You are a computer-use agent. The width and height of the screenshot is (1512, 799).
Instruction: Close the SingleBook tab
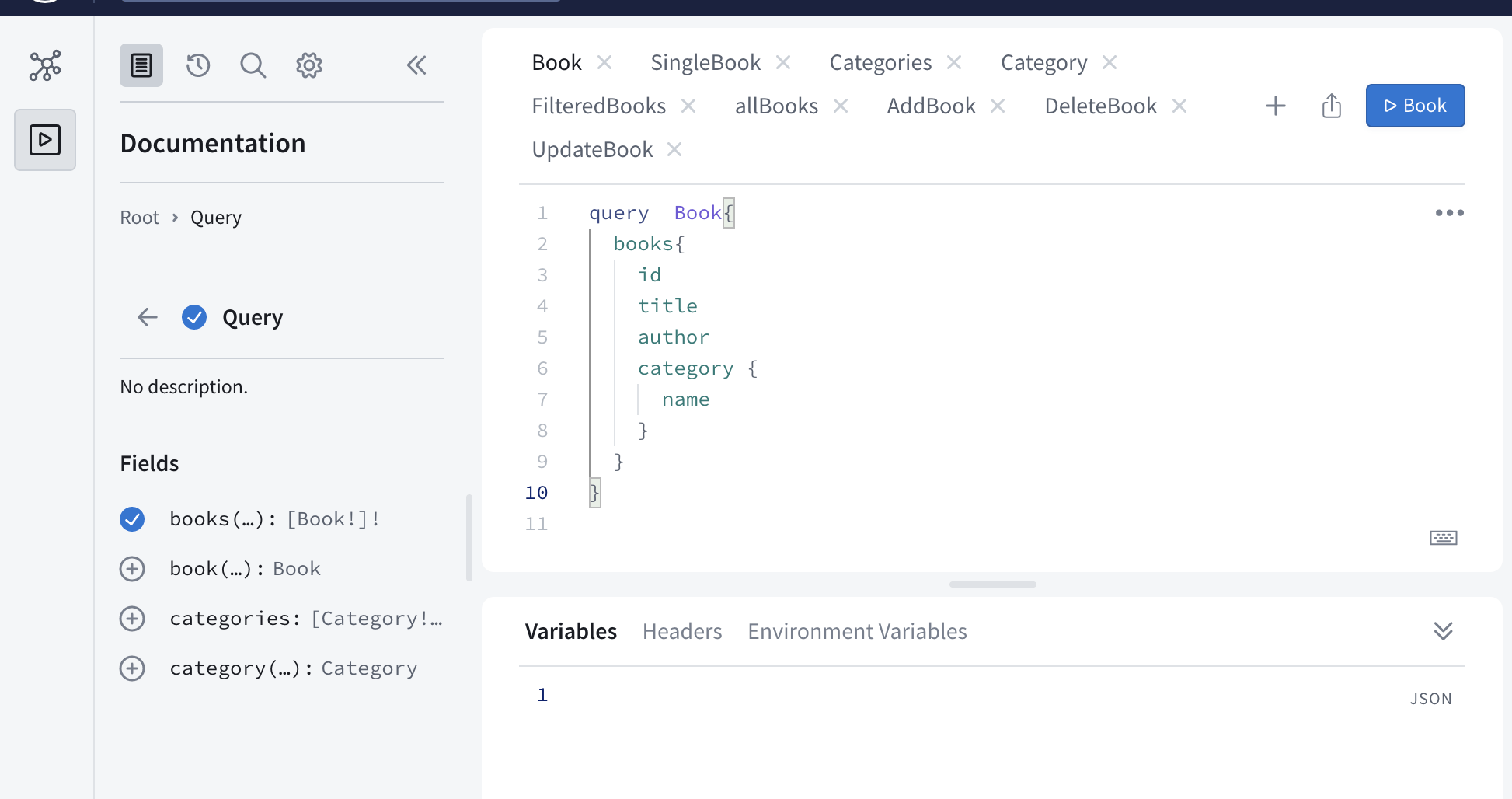(783, 62)
